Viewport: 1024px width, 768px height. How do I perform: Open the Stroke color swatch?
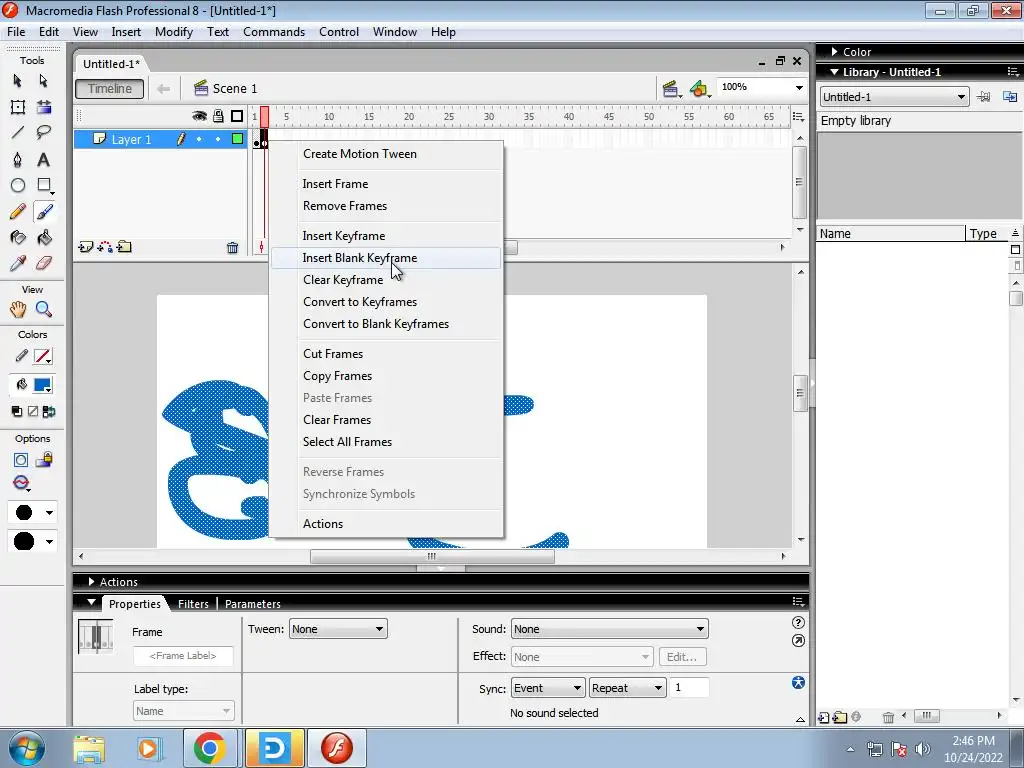[43, 357]
